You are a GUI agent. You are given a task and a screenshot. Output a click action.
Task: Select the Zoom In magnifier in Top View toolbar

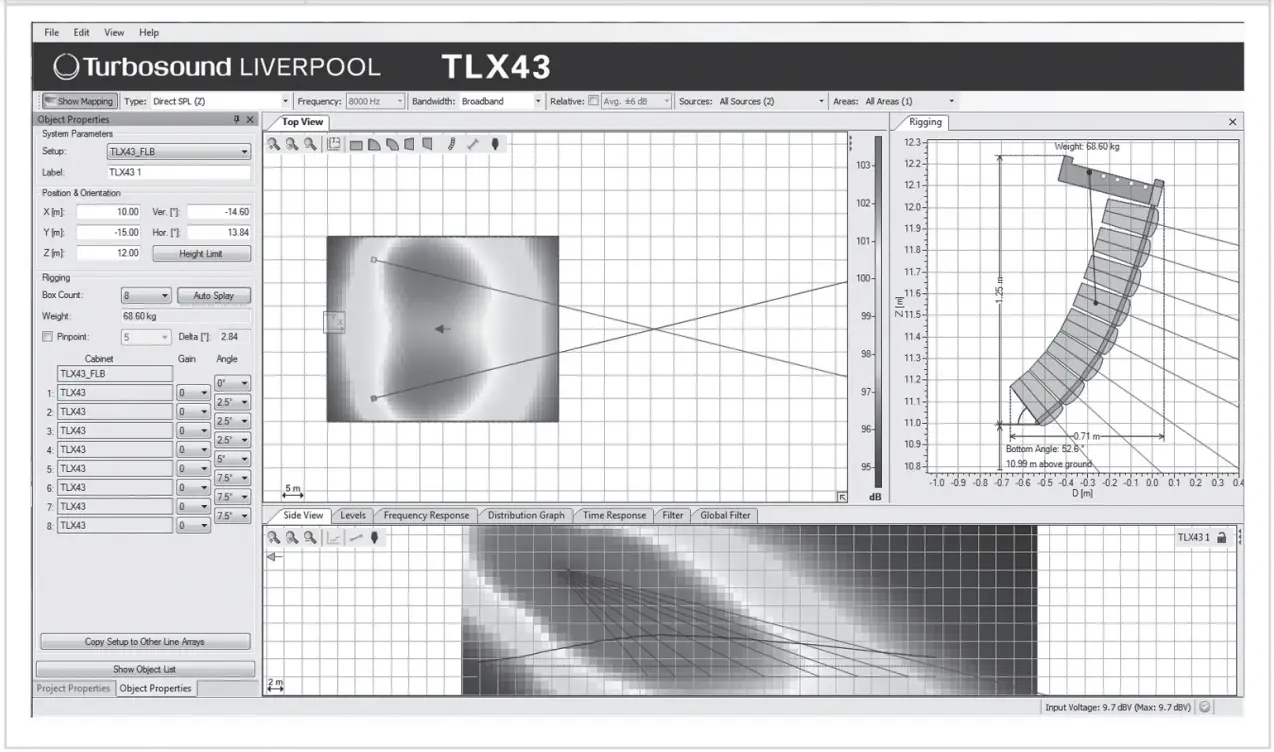(273, 143)
